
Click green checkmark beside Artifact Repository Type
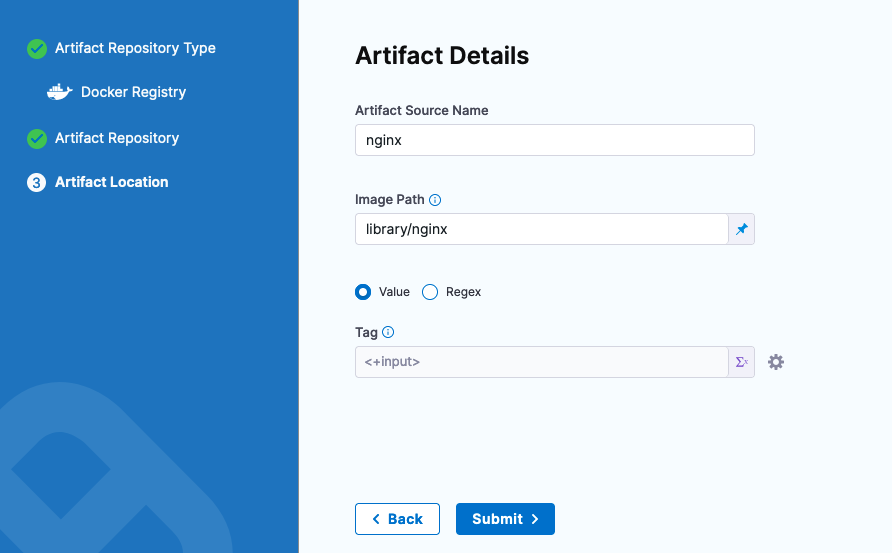37,49
